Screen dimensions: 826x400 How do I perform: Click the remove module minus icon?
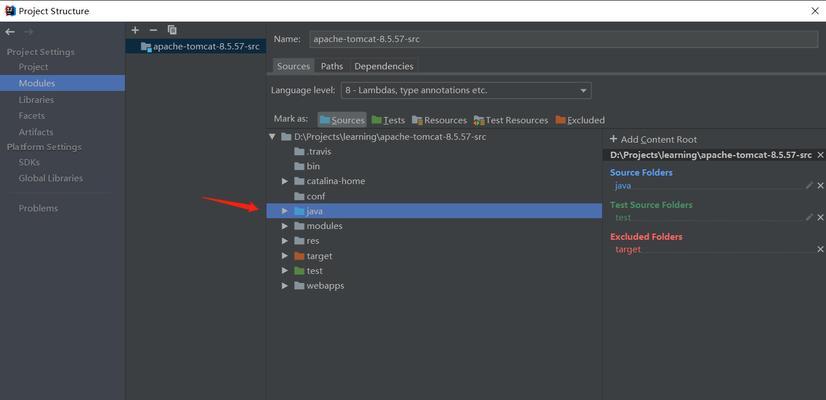tap(153, 30)
